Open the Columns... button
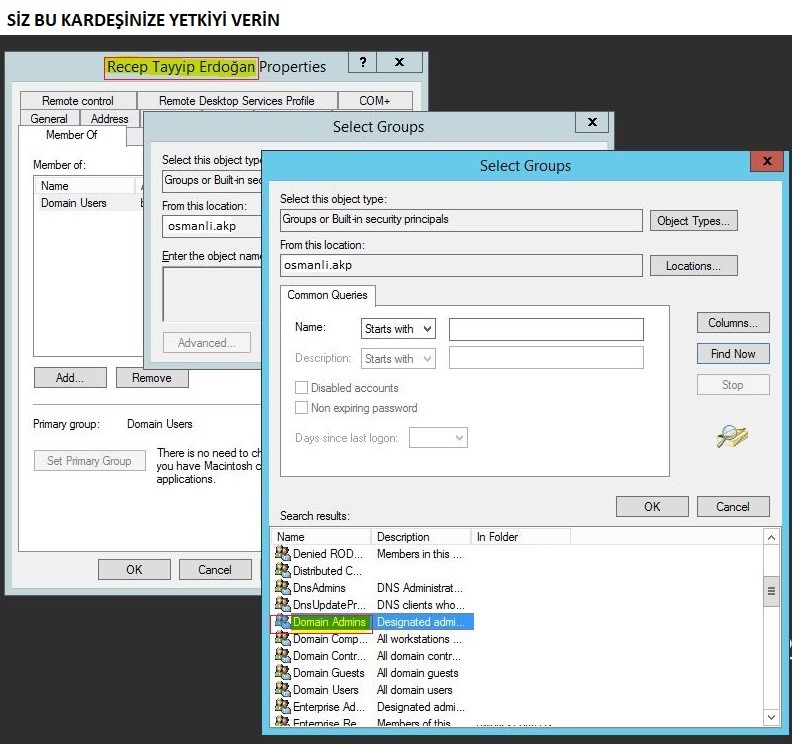 (733, 323)
